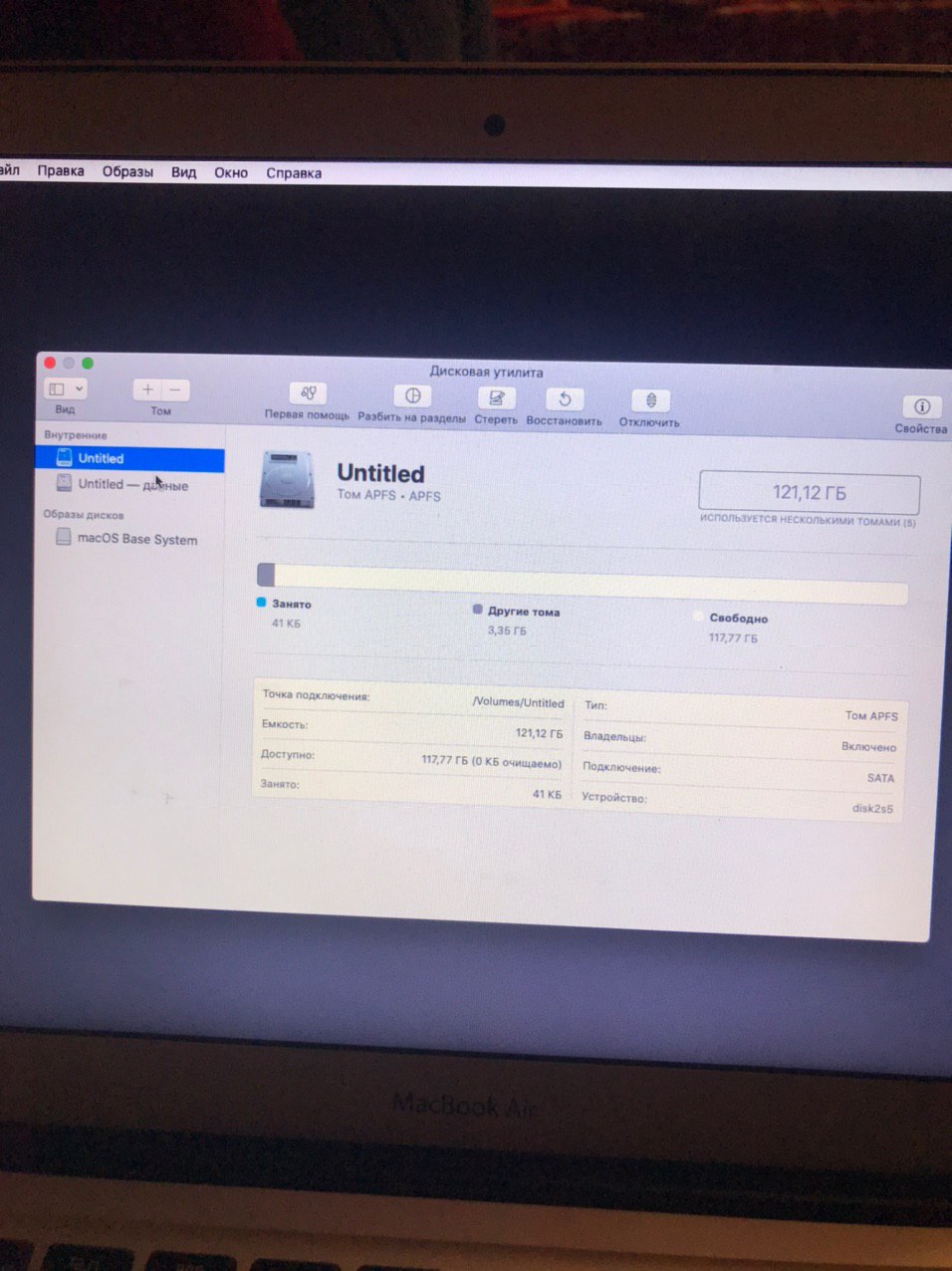Open the Окно menu

(x=231, y=172)
